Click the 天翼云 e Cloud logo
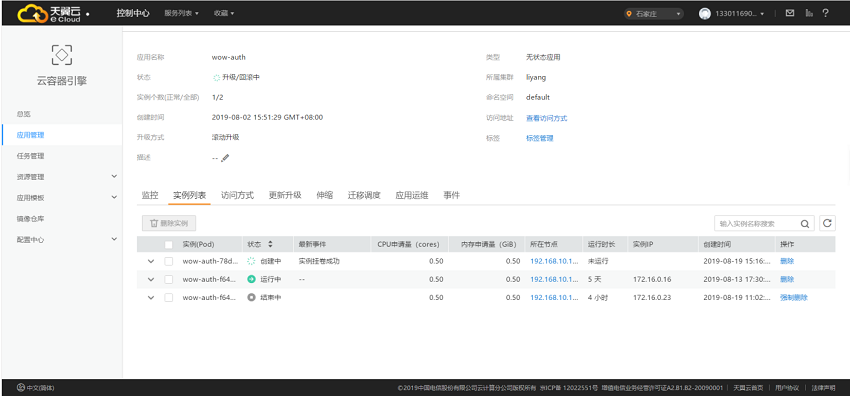This screenshot has height=396, width=850. (49, 13)
